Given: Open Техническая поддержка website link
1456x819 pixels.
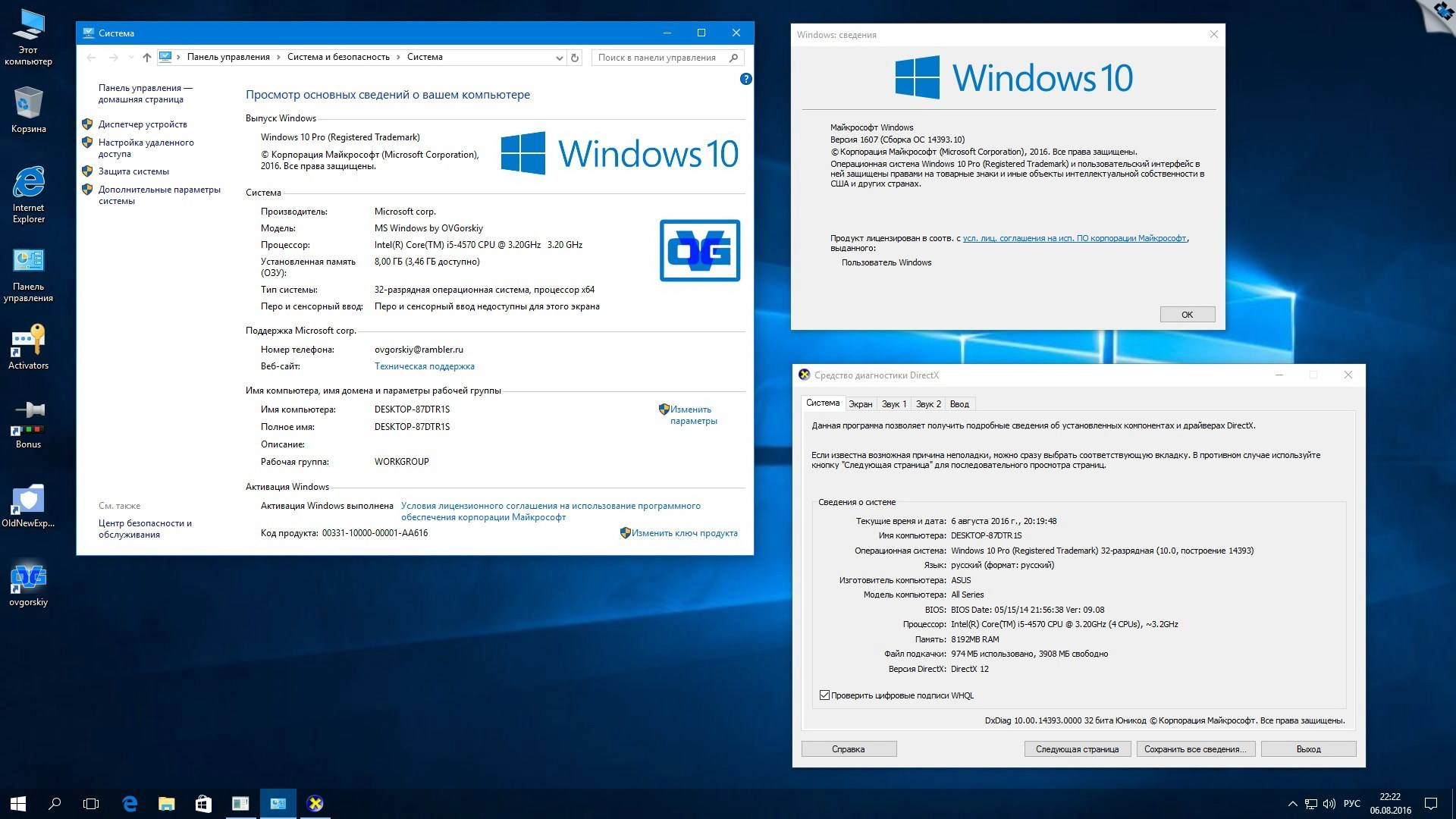Looking at the screenshot, I should coord(424,366).
